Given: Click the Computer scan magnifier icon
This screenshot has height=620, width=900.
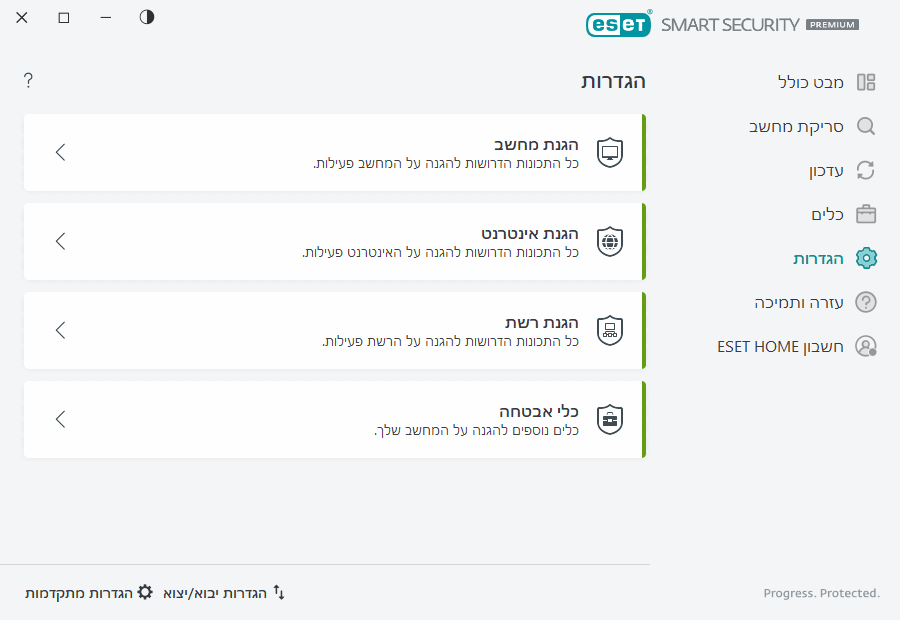Looking at the screenshot, I should click(866, 126).
